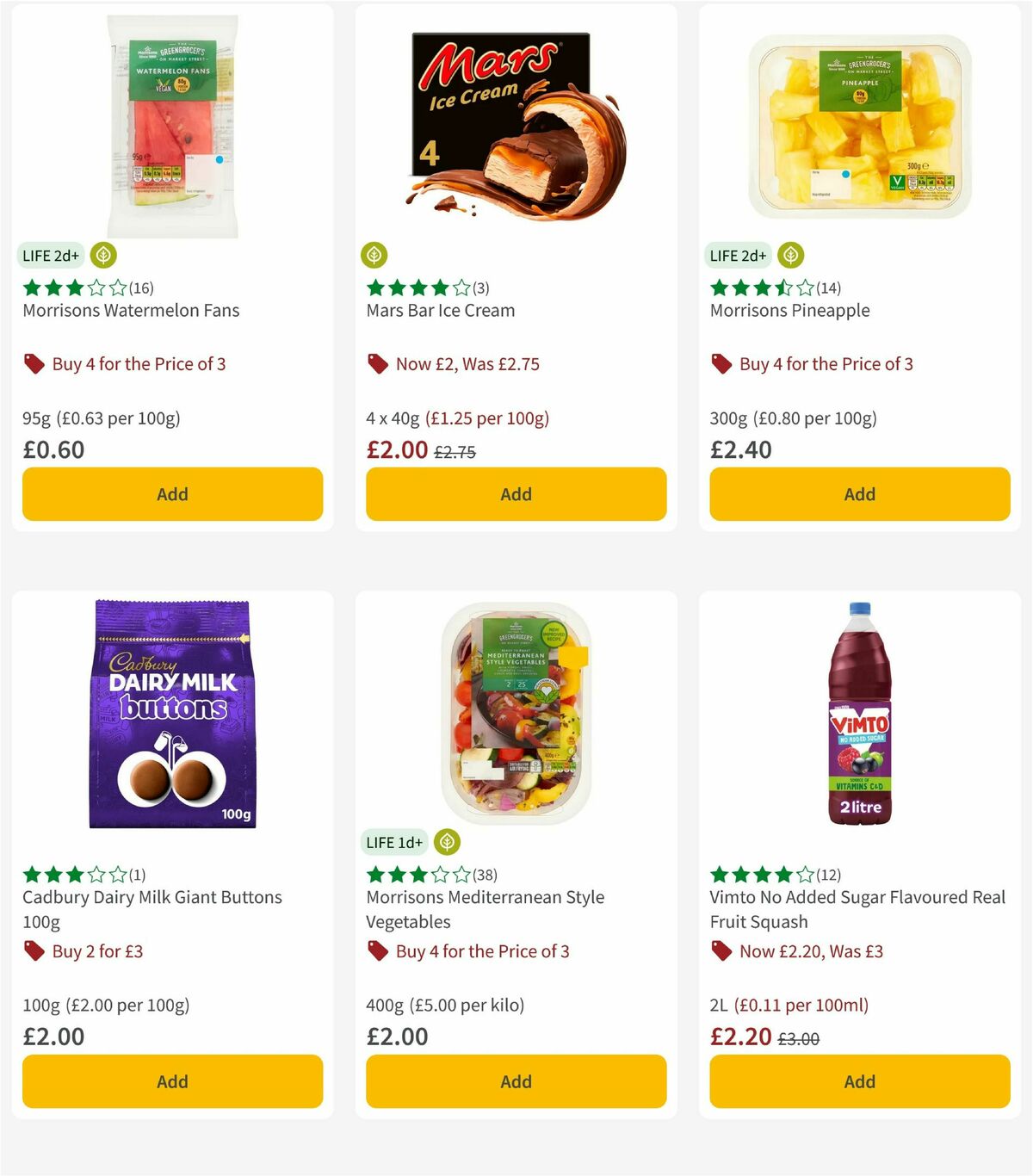Click the LIFE 2d+ badge on Morrisons Pineapple
Viewport: 1033px width, 1176px height.
point(738,256)
